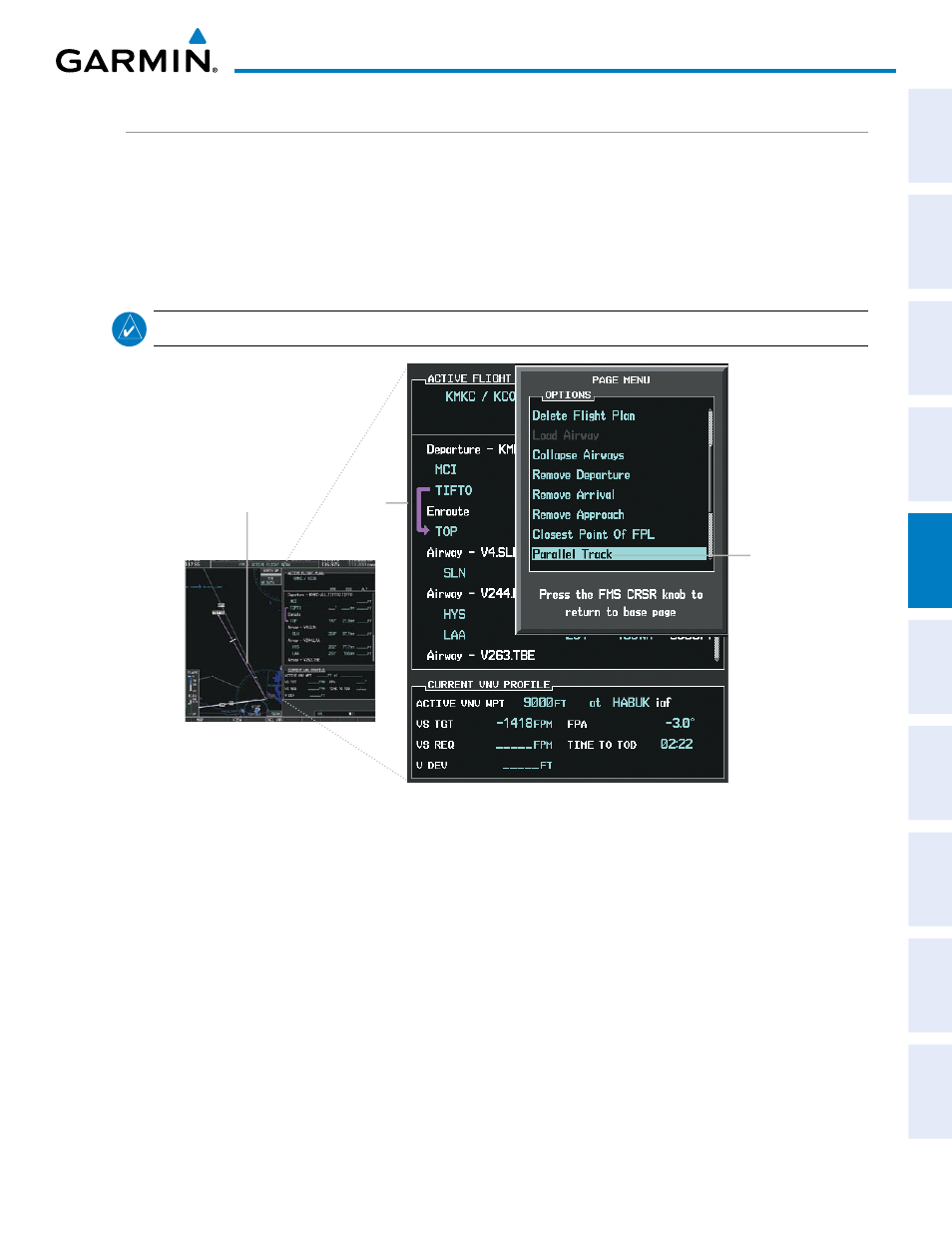The image size is (952, 1233).
Task: Click the options list scrollbar
Action: [x=711, y=485]
